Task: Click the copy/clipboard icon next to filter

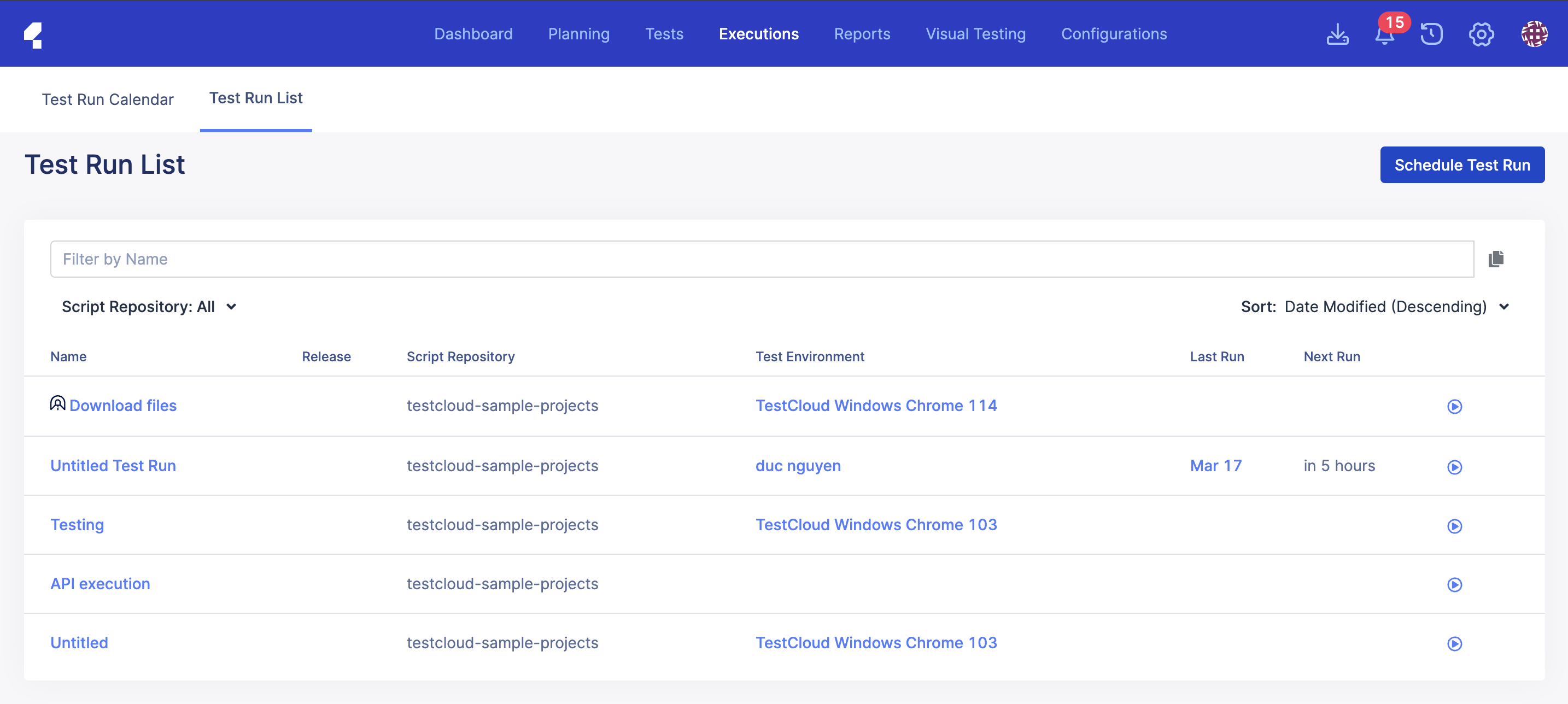Action: tap(1498, 259)
